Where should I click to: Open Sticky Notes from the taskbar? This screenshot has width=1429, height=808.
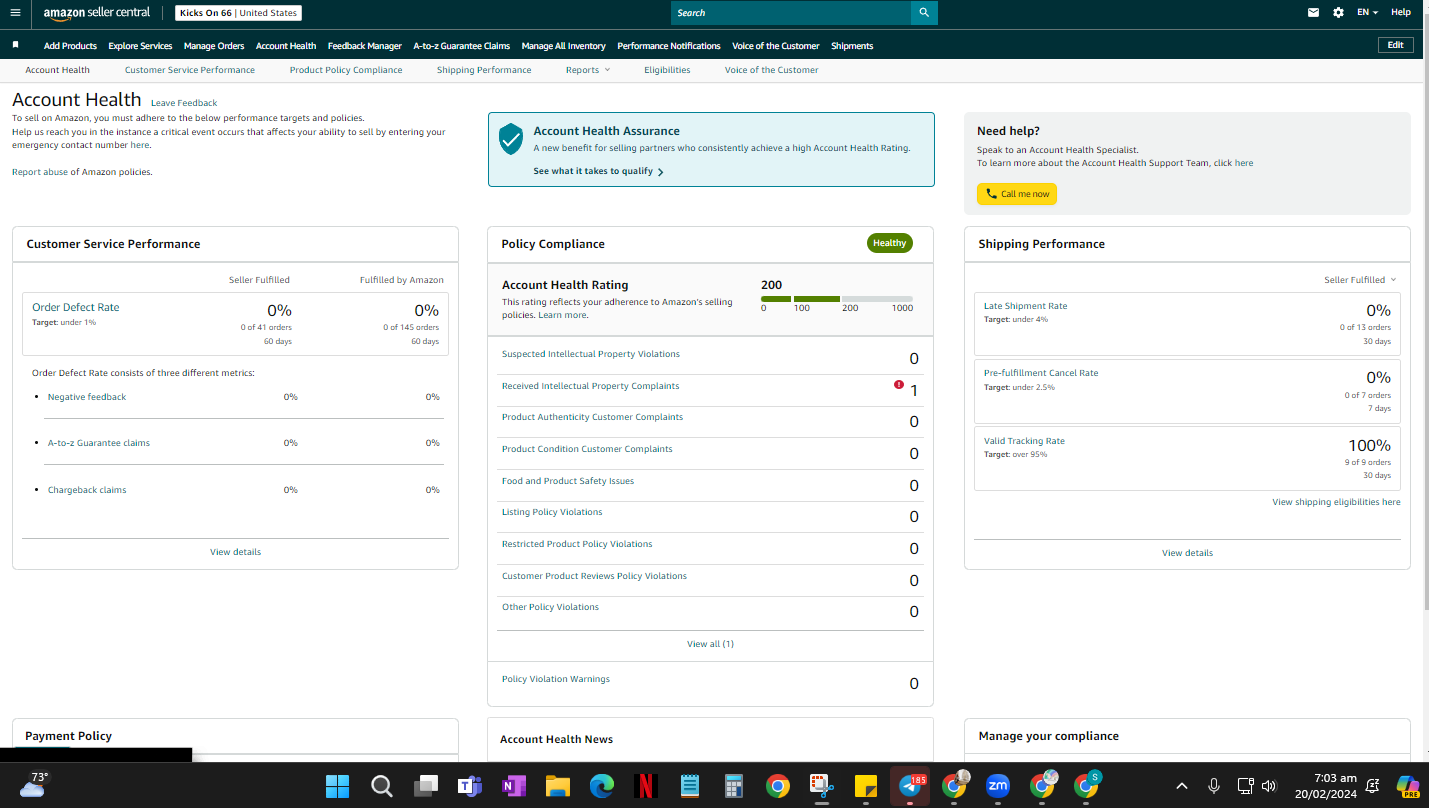[x=865, y=786]
